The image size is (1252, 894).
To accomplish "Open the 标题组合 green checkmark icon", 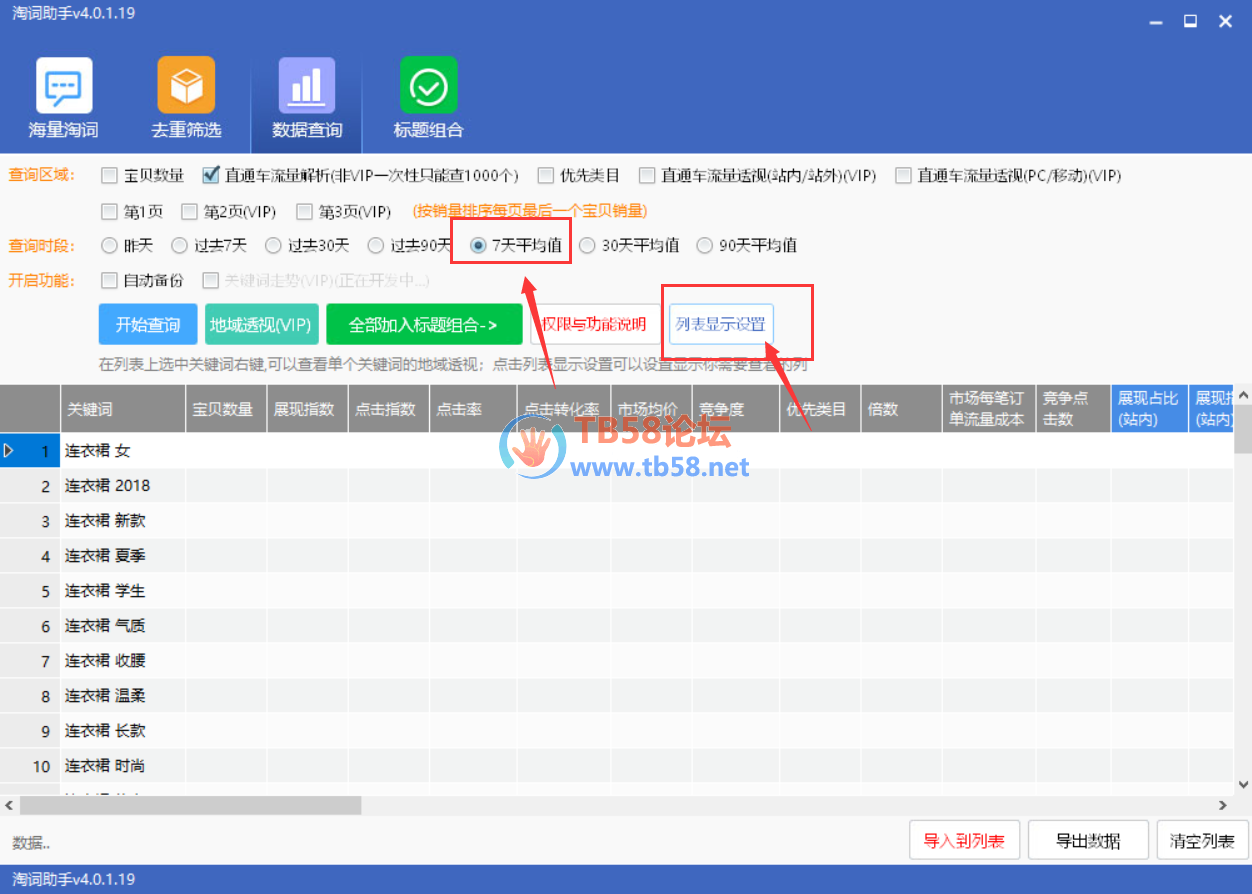I will click(428, 86).
